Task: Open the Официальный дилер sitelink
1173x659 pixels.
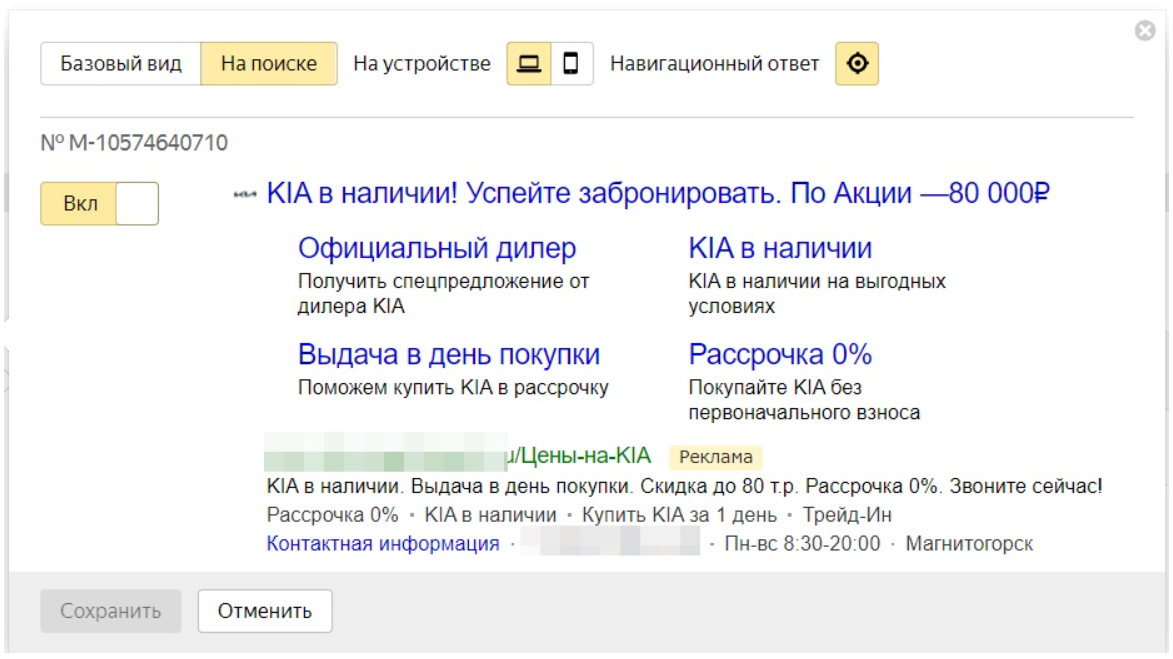Action: [x=437, y=248]
